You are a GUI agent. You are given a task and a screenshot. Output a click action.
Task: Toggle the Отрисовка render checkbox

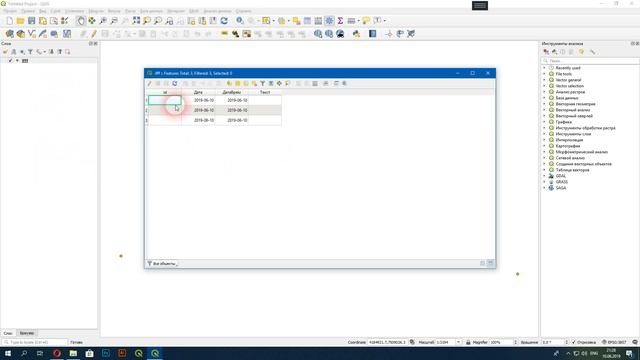[574, 342]
